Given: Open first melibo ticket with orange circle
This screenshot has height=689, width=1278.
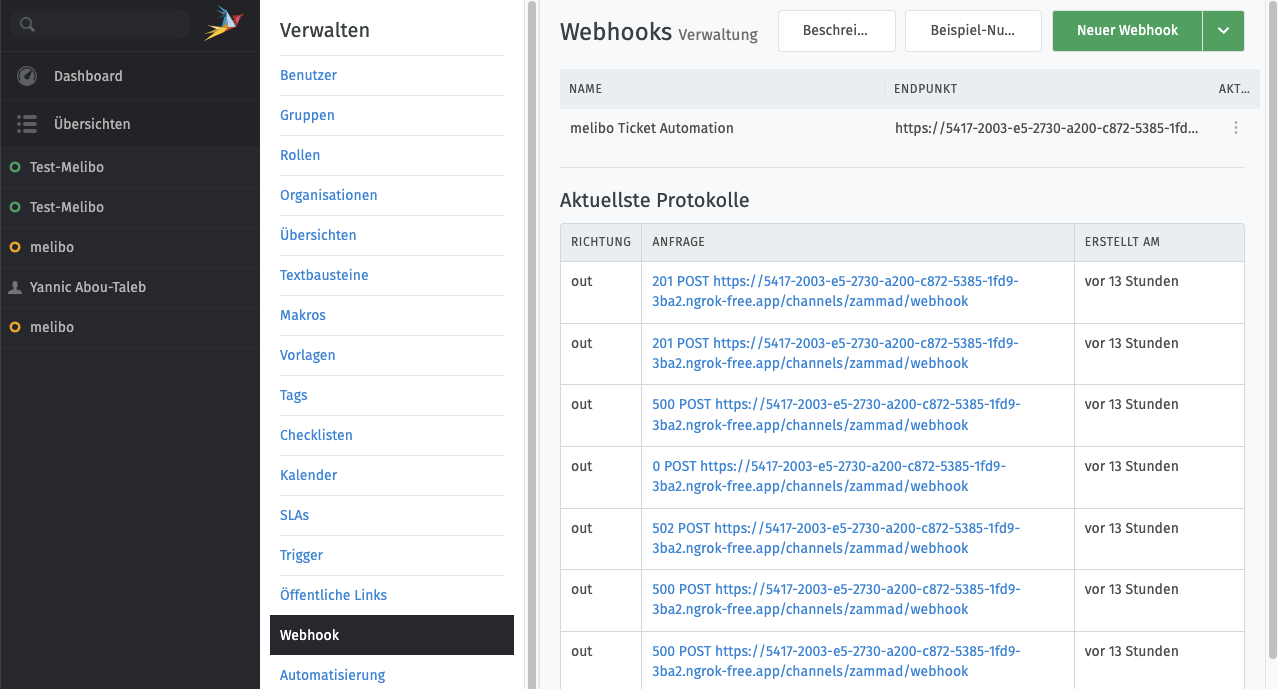Looking at the screenshot, I should [52, 247].
